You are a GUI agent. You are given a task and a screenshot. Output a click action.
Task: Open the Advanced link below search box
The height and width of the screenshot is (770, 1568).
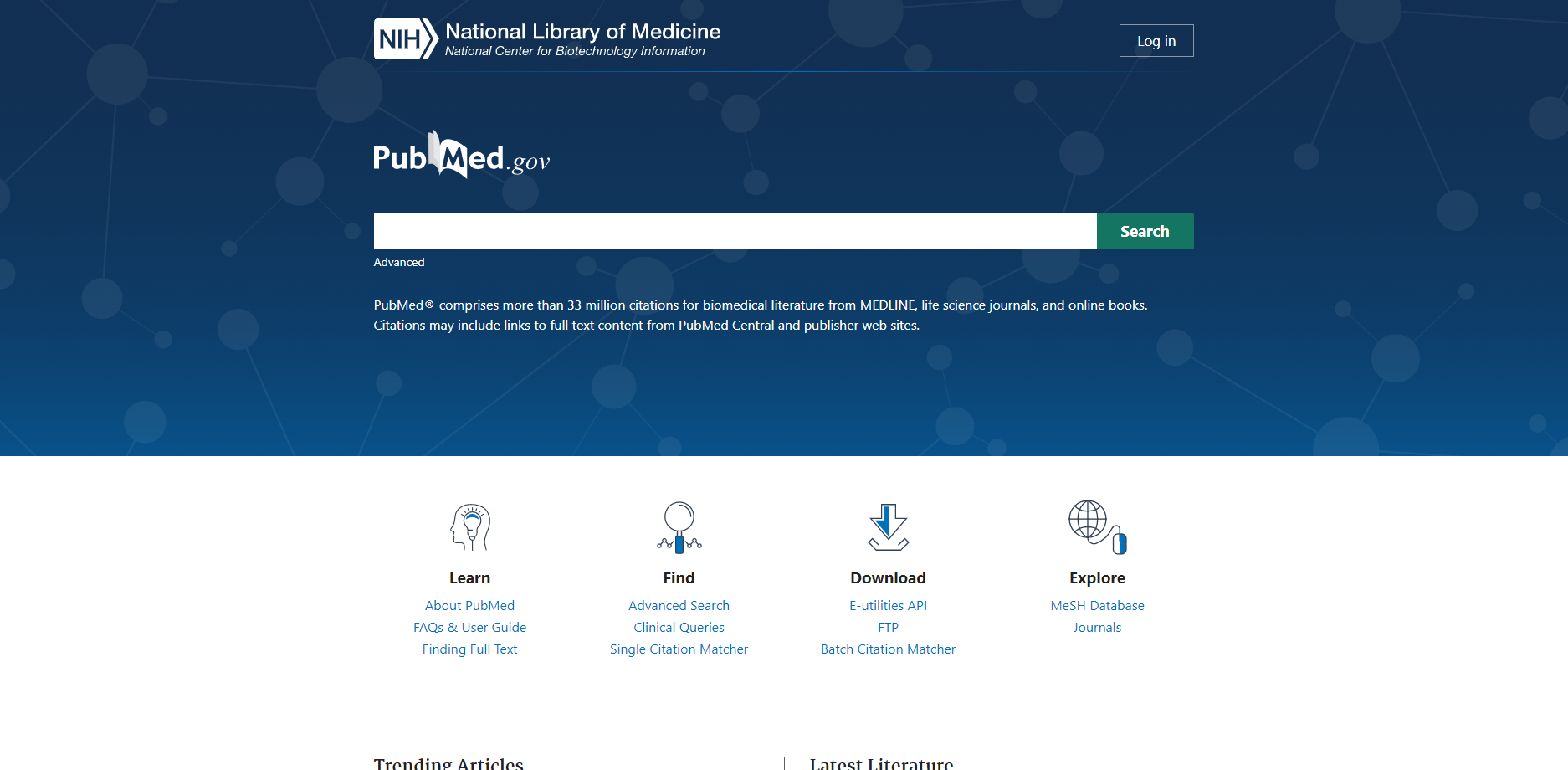pos(399,262)
